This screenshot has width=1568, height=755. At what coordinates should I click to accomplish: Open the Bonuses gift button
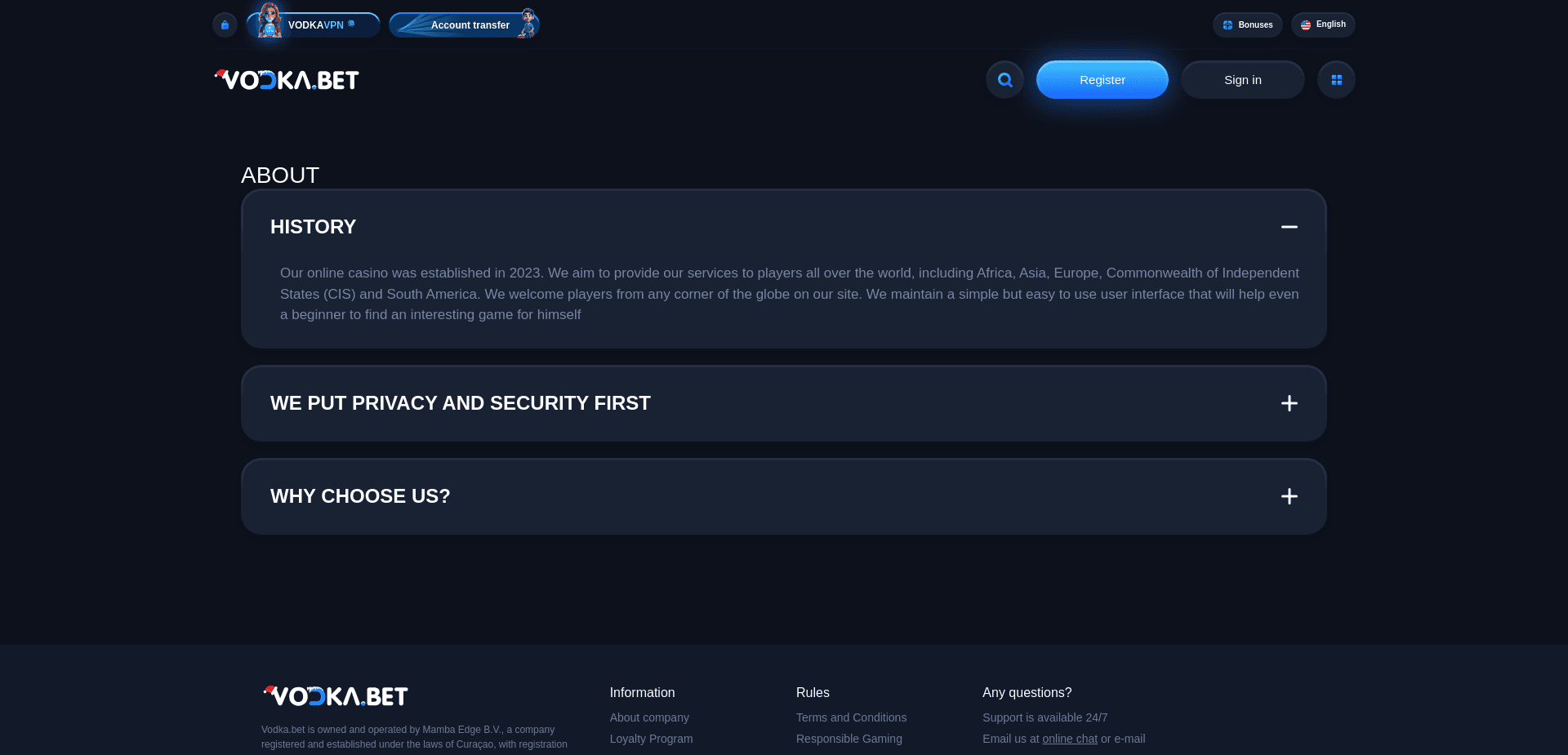[1247, 24]
